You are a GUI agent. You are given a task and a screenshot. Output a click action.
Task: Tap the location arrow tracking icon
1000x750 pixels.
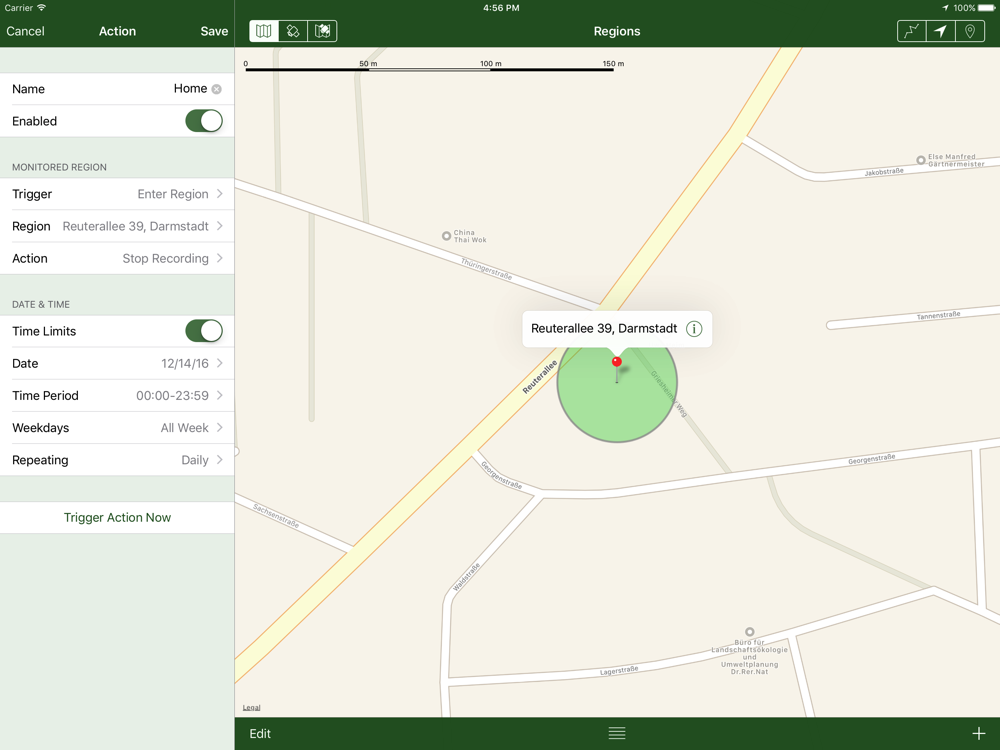[941, 31]
